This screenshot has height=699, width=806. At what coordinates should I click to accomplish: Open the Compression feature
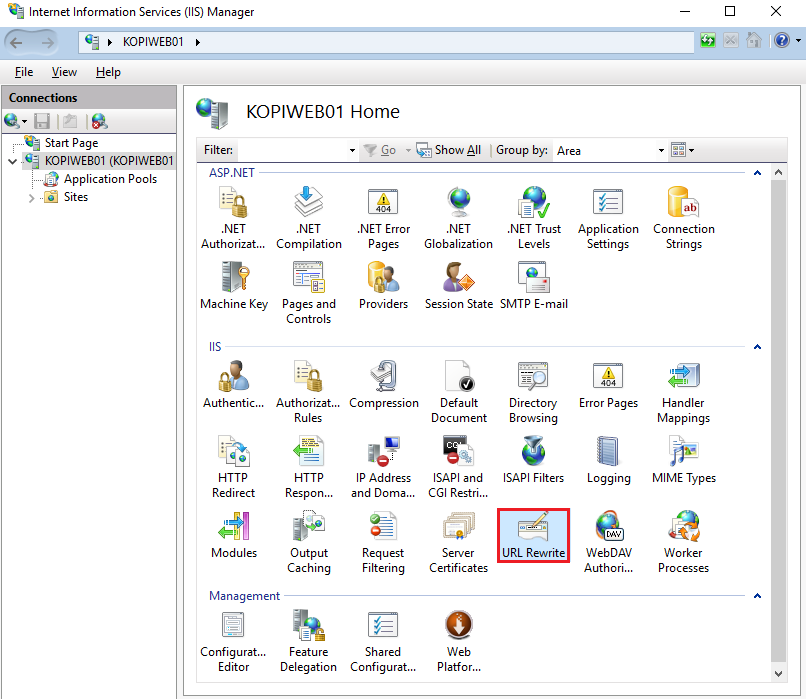(x=383, y=385)
